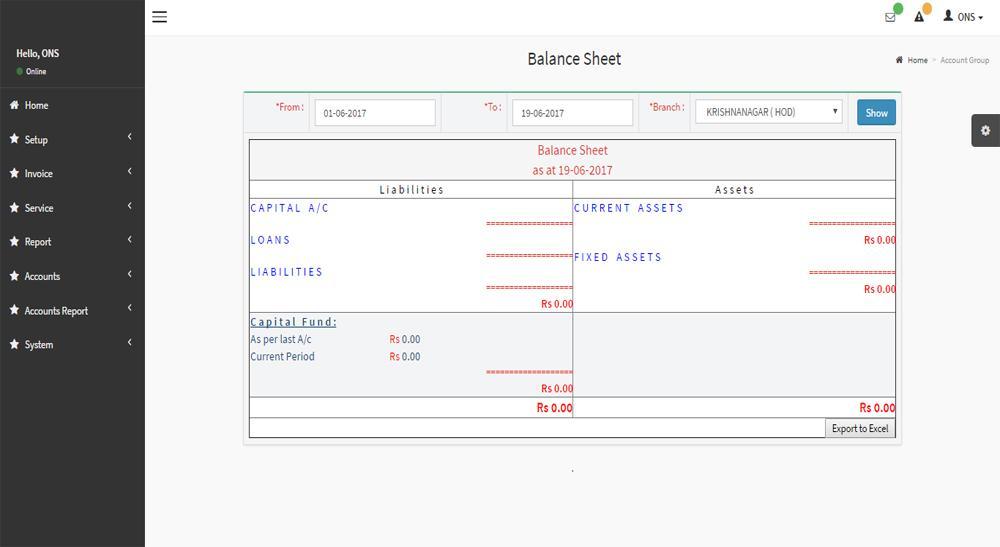
Task: Click the star icon next to System
Action: tap(14, 344)
